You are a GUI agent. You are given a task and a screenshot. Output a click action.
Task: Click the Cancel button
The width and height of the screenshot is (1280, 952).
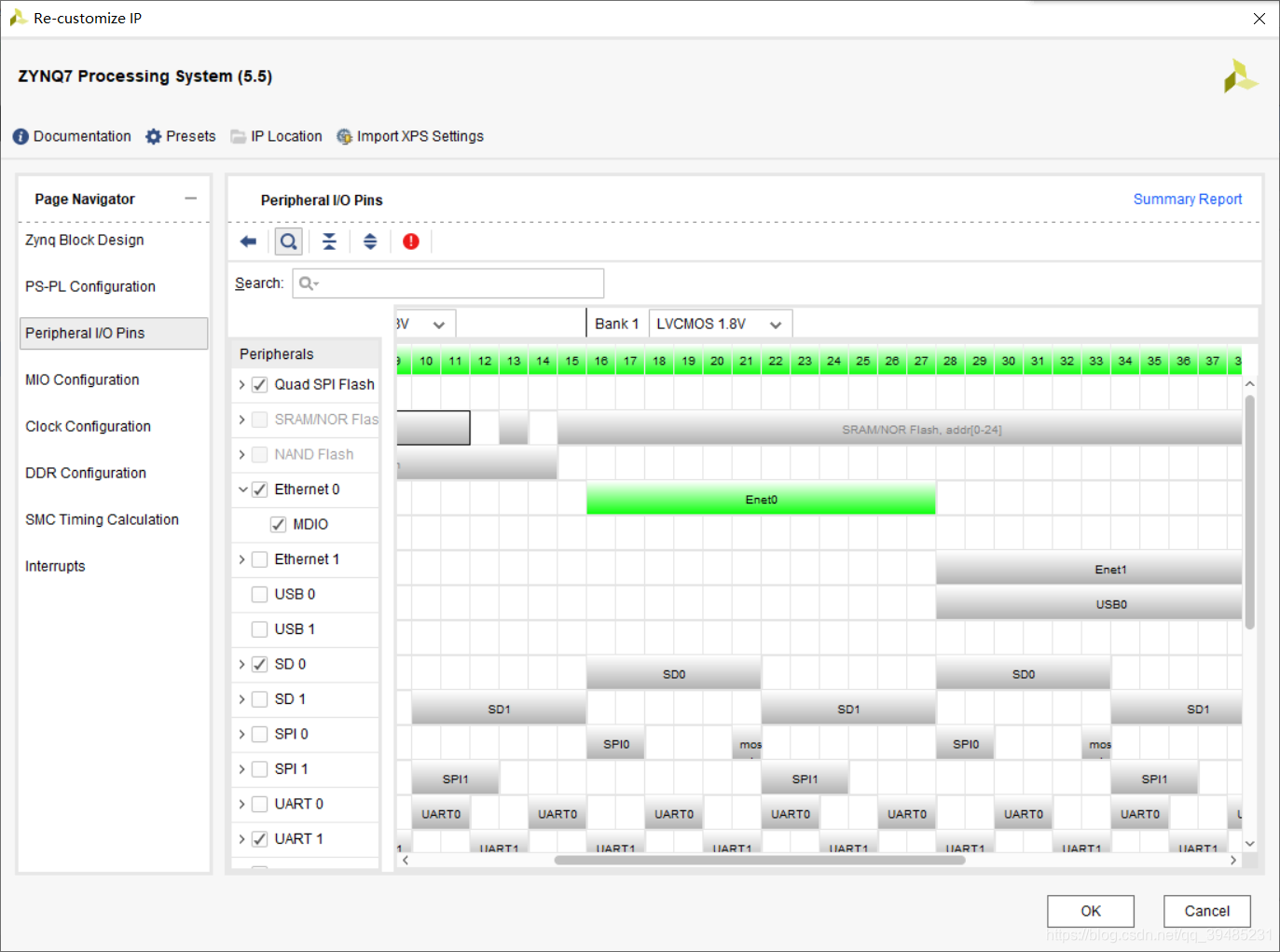click(x=1207, y=911)
